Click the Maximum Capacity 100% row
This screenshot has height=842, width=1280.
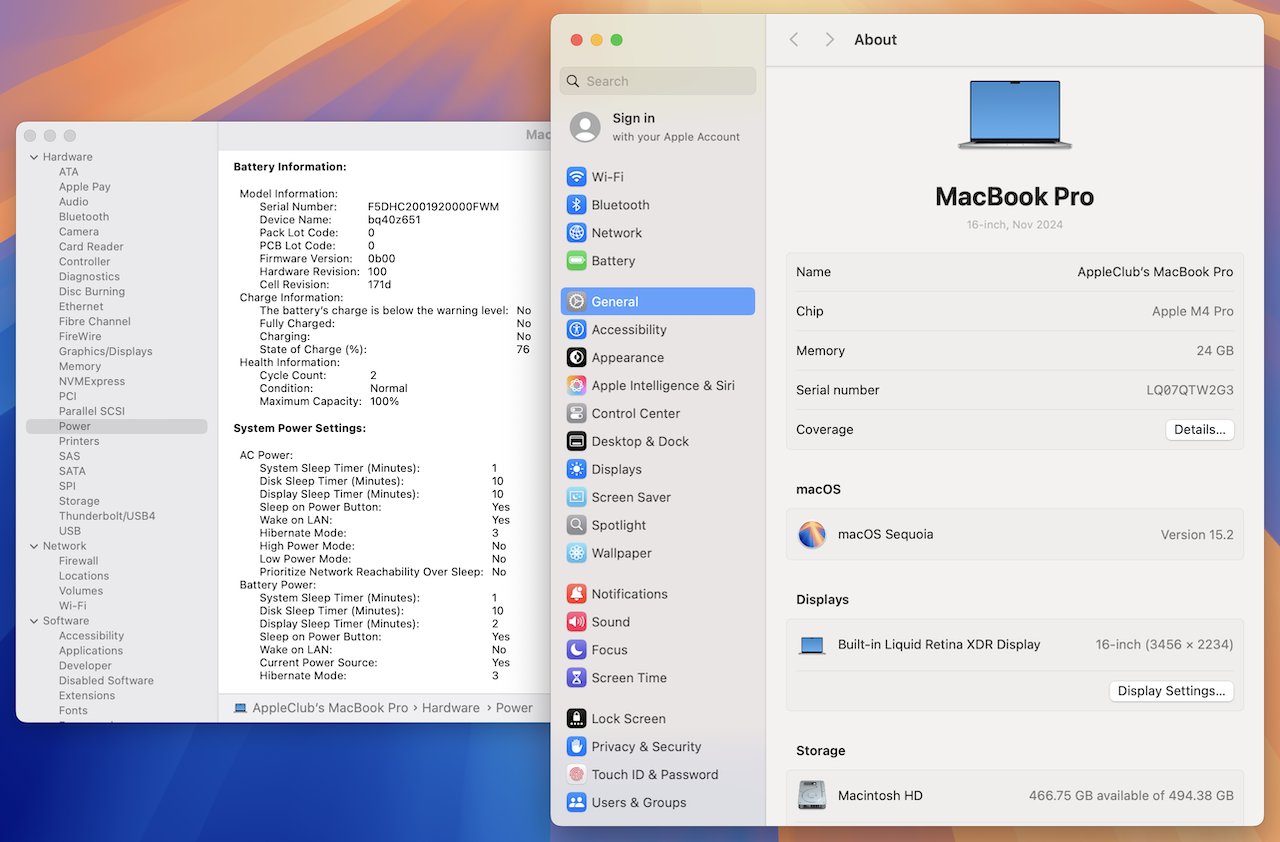pyautogui.click(x=329, y=402)
